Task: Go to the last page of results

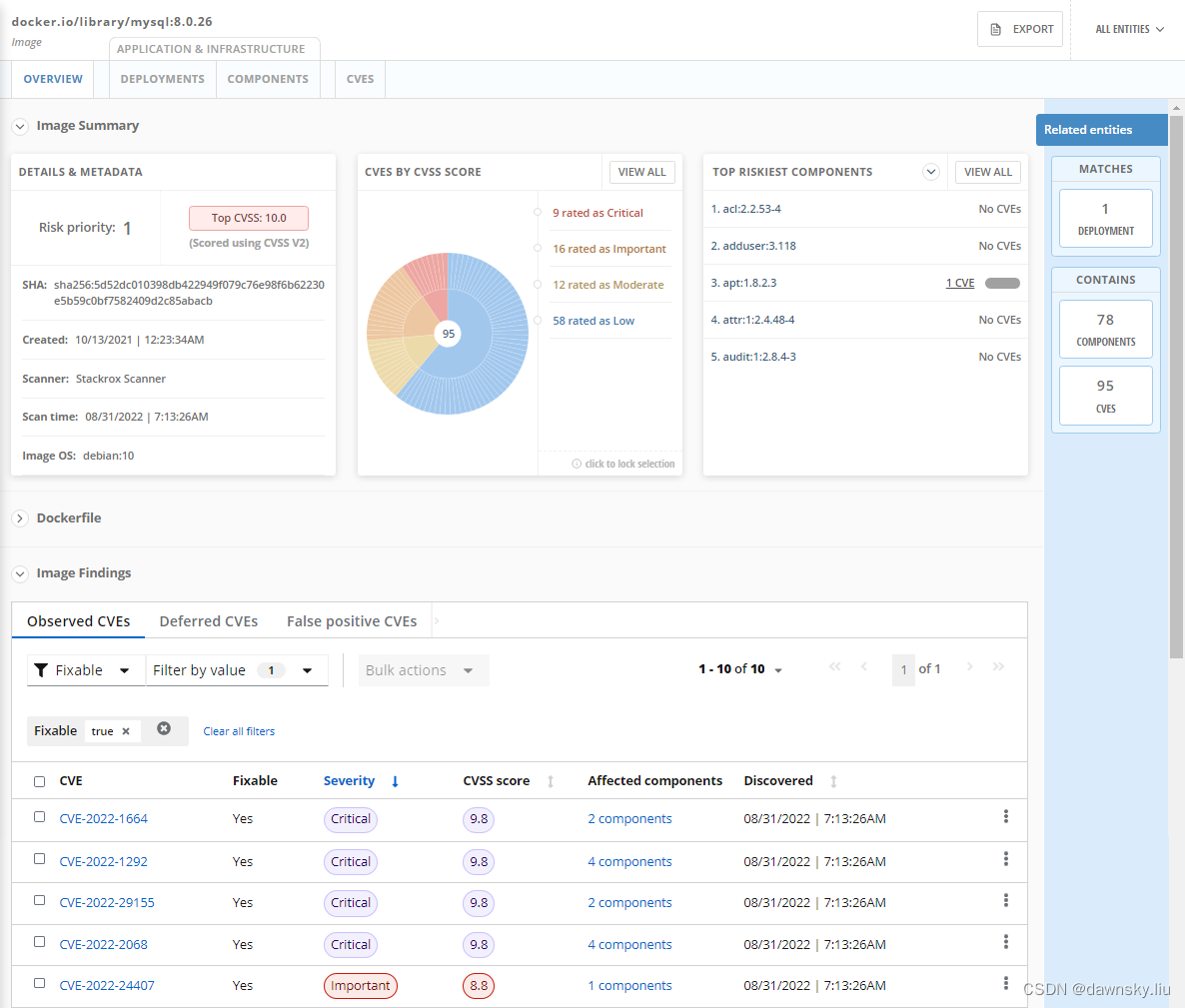Action: (x=998, y=666)
